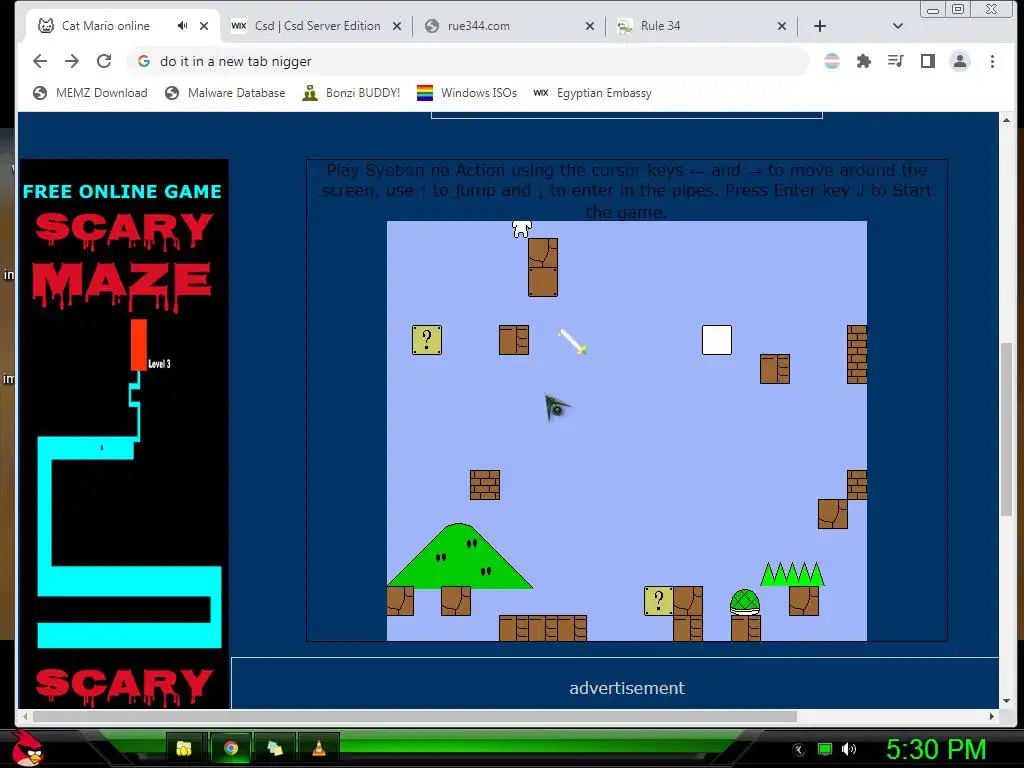Open a new browser tab
The image size is (1024, 768).
tap(820, 26)
